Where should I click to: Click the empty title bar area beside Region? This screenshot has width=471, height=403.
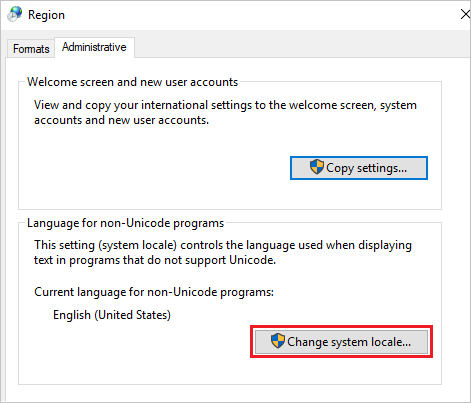pos(260,15)
